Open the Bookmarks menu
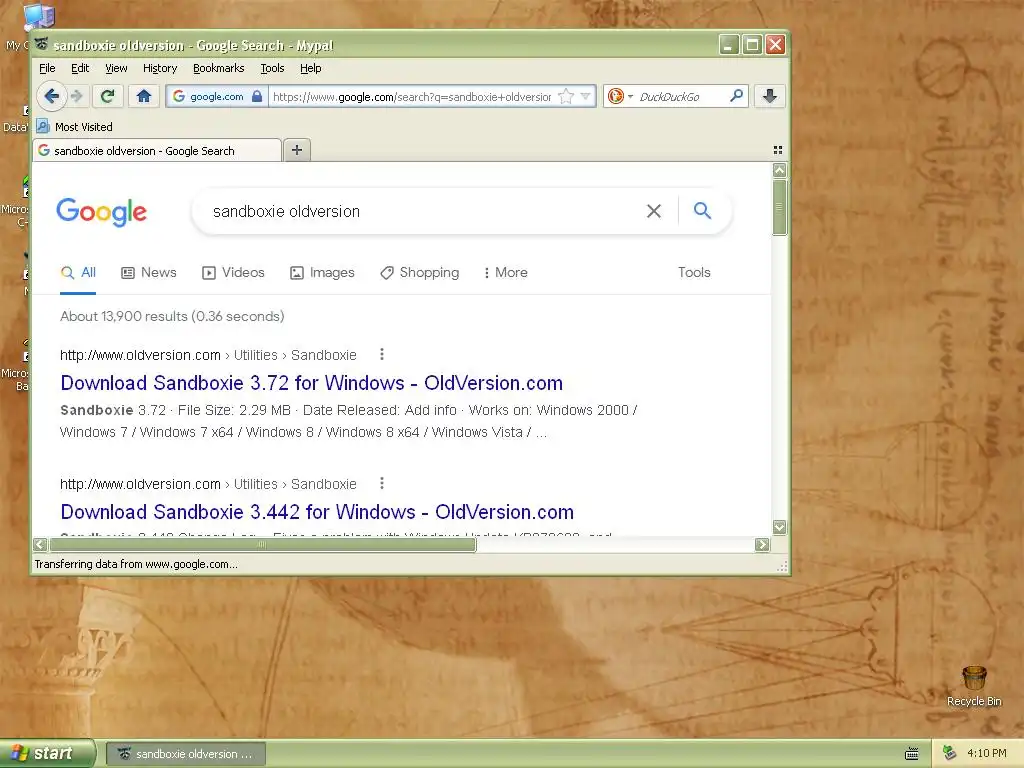 [x=218, y=68]
